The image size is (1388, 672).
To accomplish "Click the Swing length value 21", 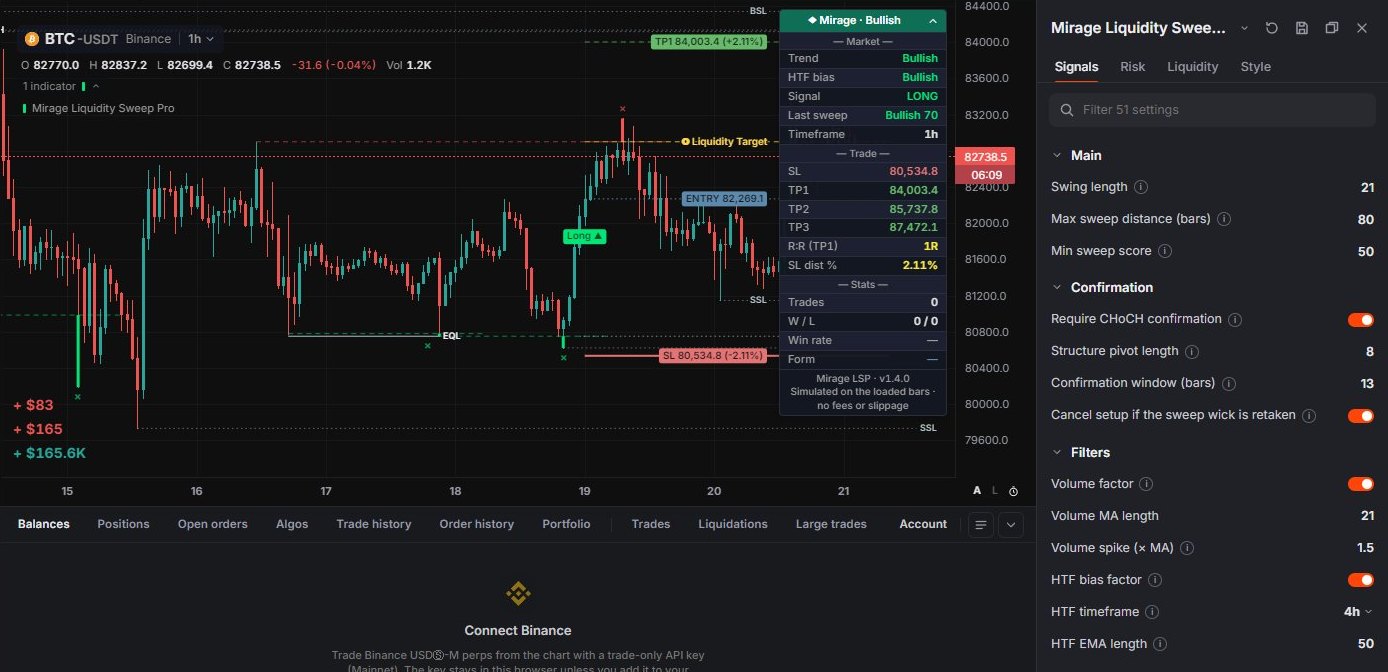I will 1367,187.
